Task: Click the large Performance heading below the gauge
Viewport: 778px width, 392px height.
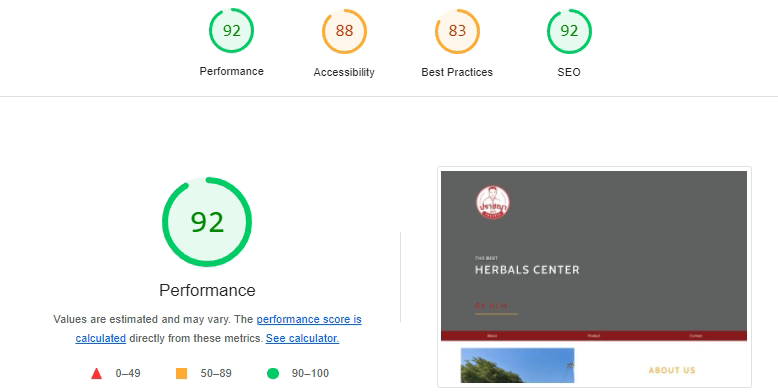Action: [x=207, y=290]
